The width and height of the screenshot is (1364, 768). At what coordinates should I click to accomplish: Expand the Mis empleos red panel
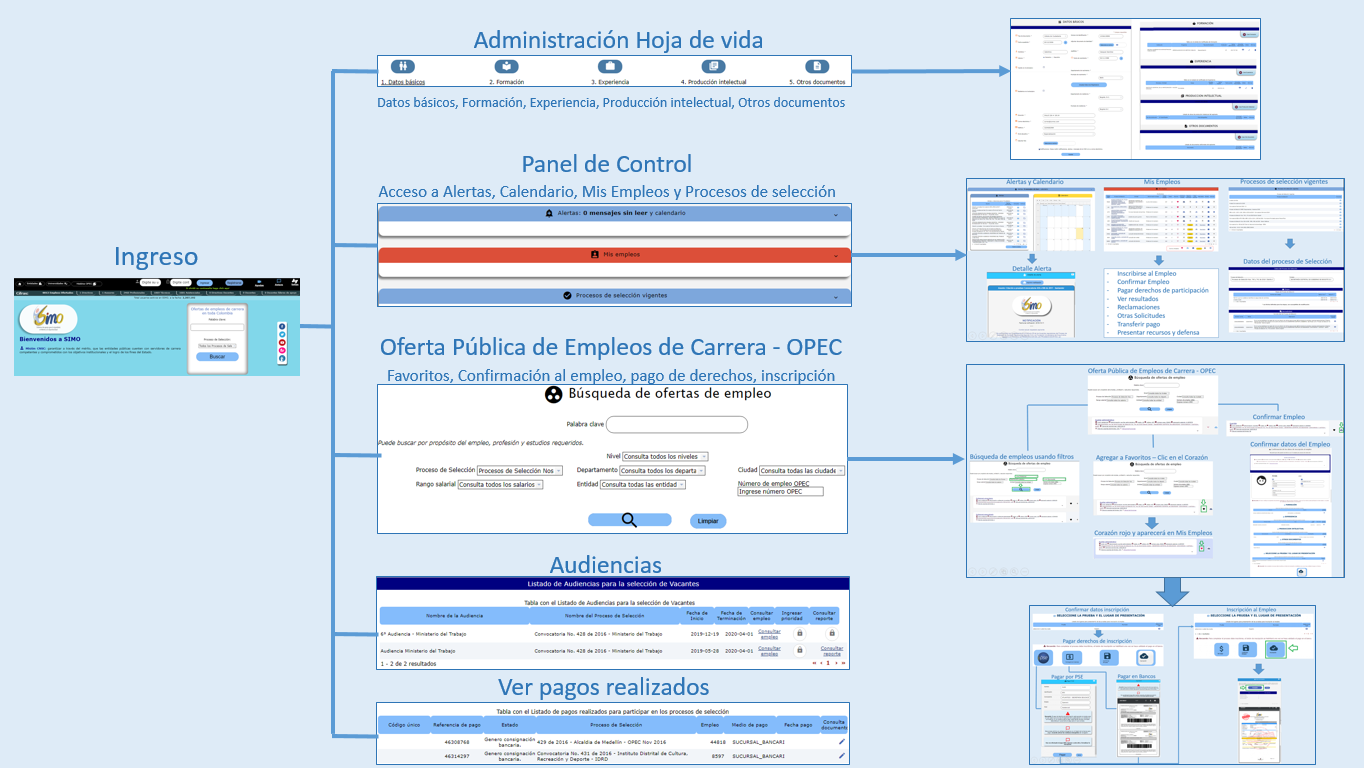pyautogui.click(x=614, y=255)
